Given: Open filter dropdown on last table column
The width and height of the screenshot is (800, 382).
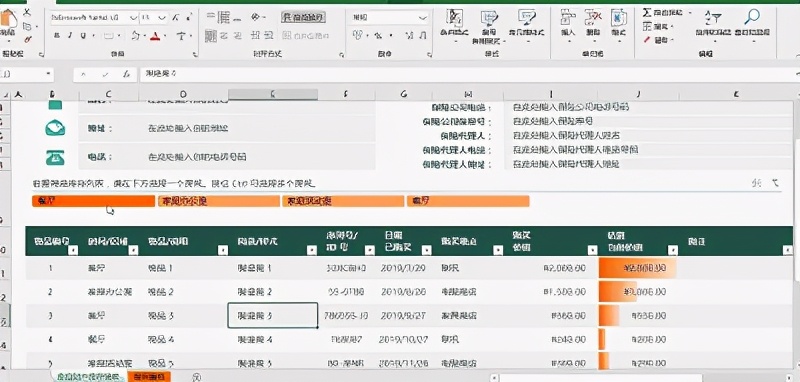Looking at the screenshot, I should [x=788, y=250].
